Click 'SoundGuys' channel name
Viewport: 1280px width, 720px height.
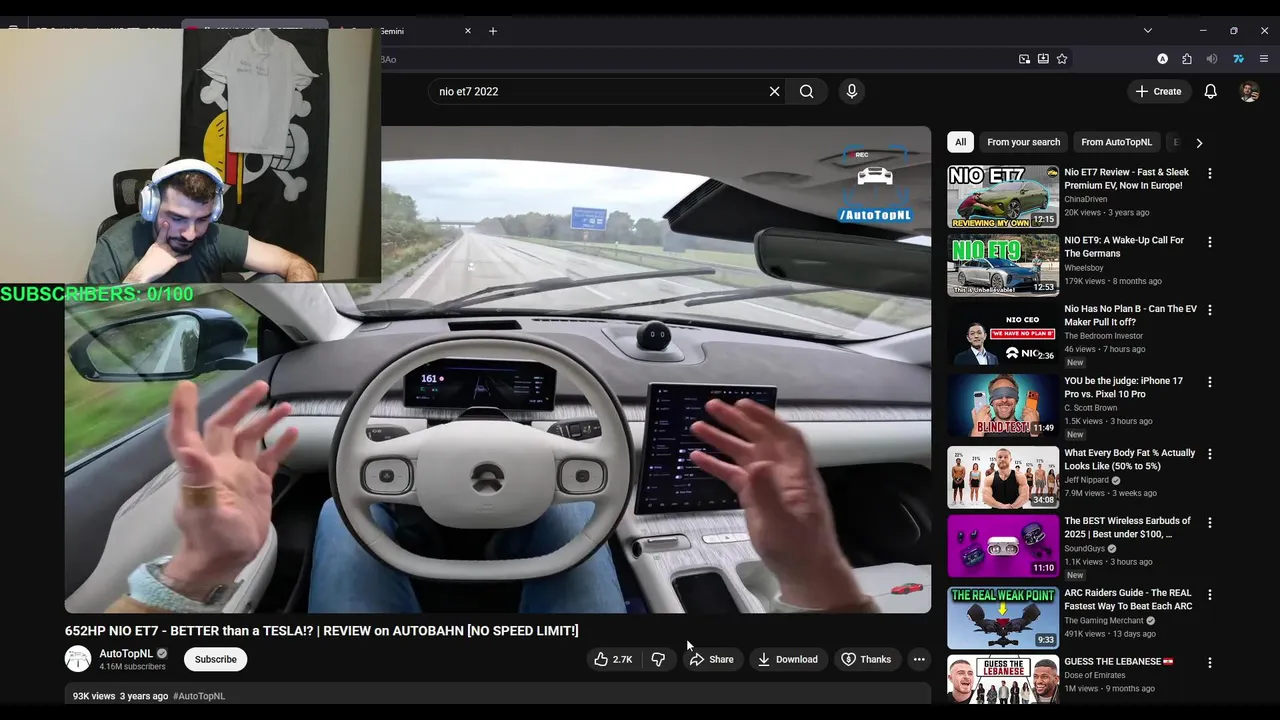(x=1084, y=548)
